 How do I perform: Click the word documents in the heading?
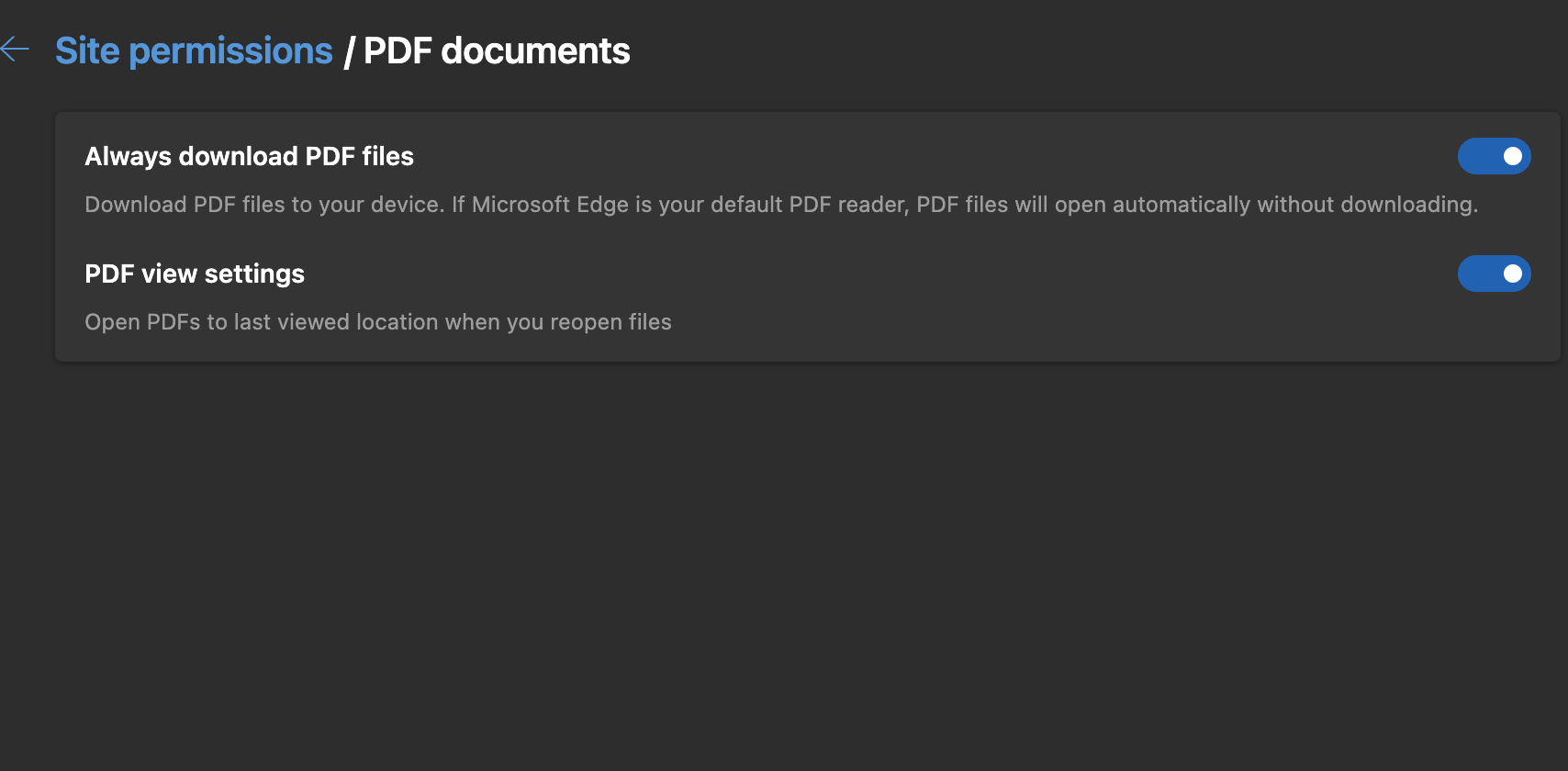(535, 51)
